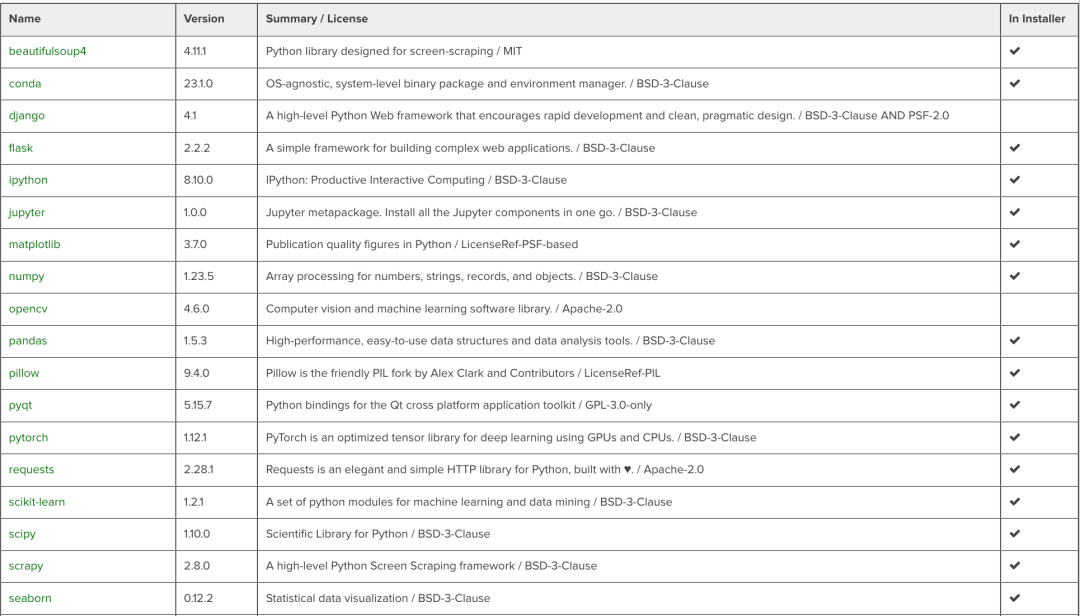Click the installer checkmark for beautifulsoup4
Viewport: 1080px width, 616px height.
tap(1015, 51)
